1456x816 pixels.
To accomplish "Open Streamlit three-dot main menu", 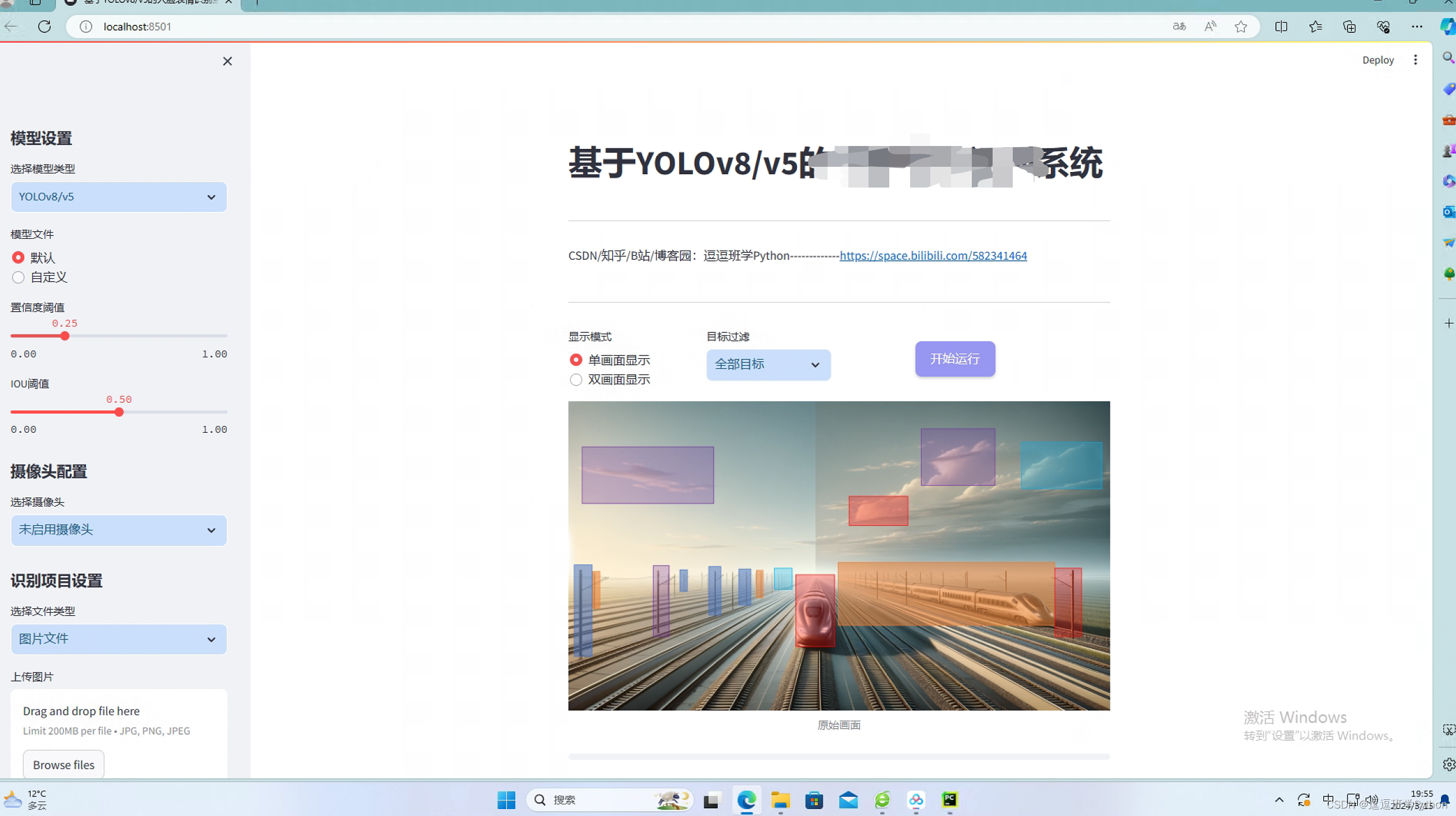I will point(1415,60).
